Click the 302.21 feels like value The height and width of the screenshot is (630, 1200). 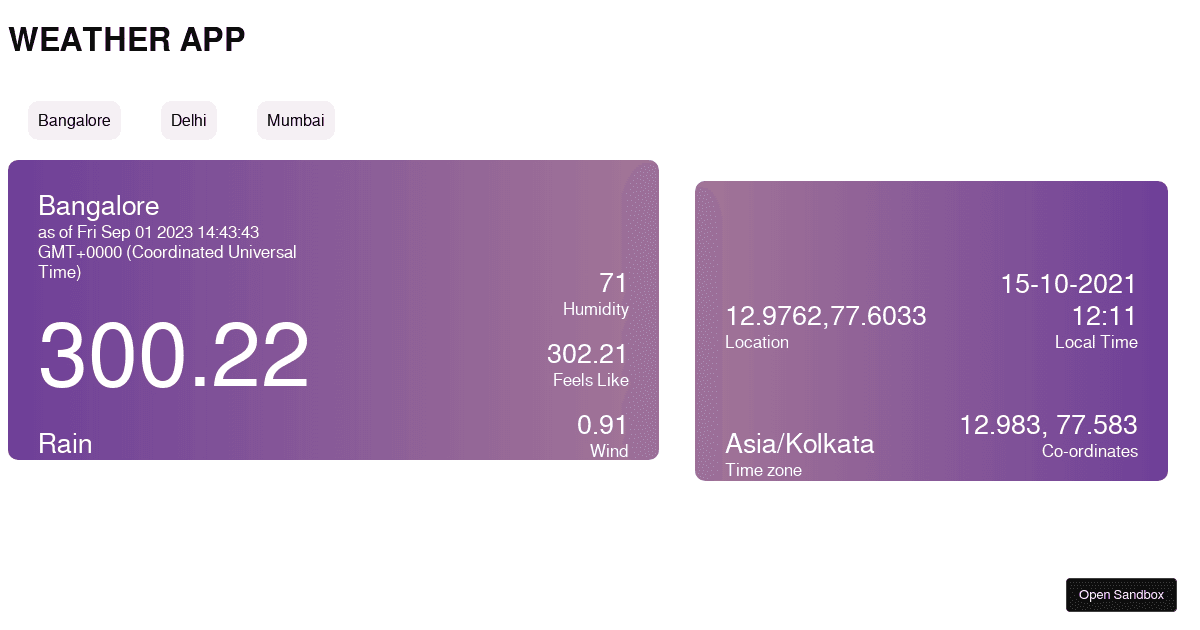click(587, 354)
